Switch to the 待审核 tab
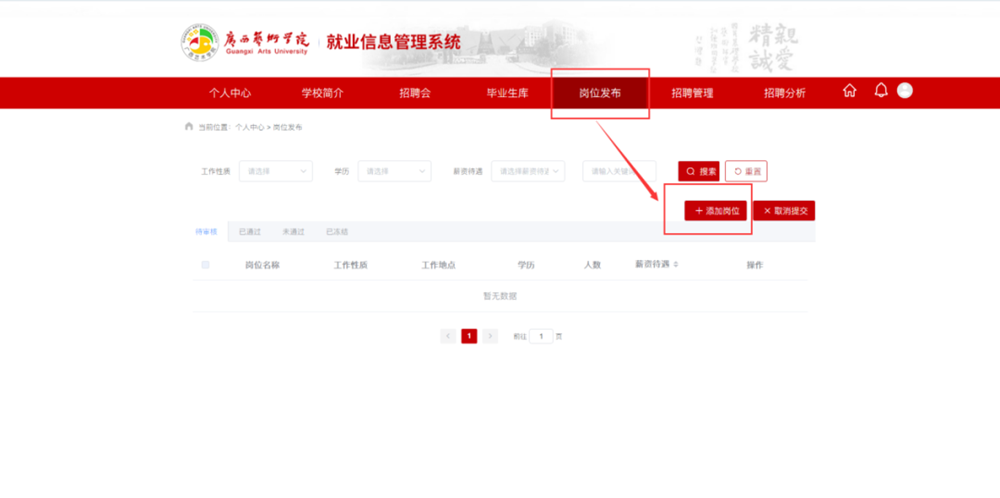 coord(206,231)
